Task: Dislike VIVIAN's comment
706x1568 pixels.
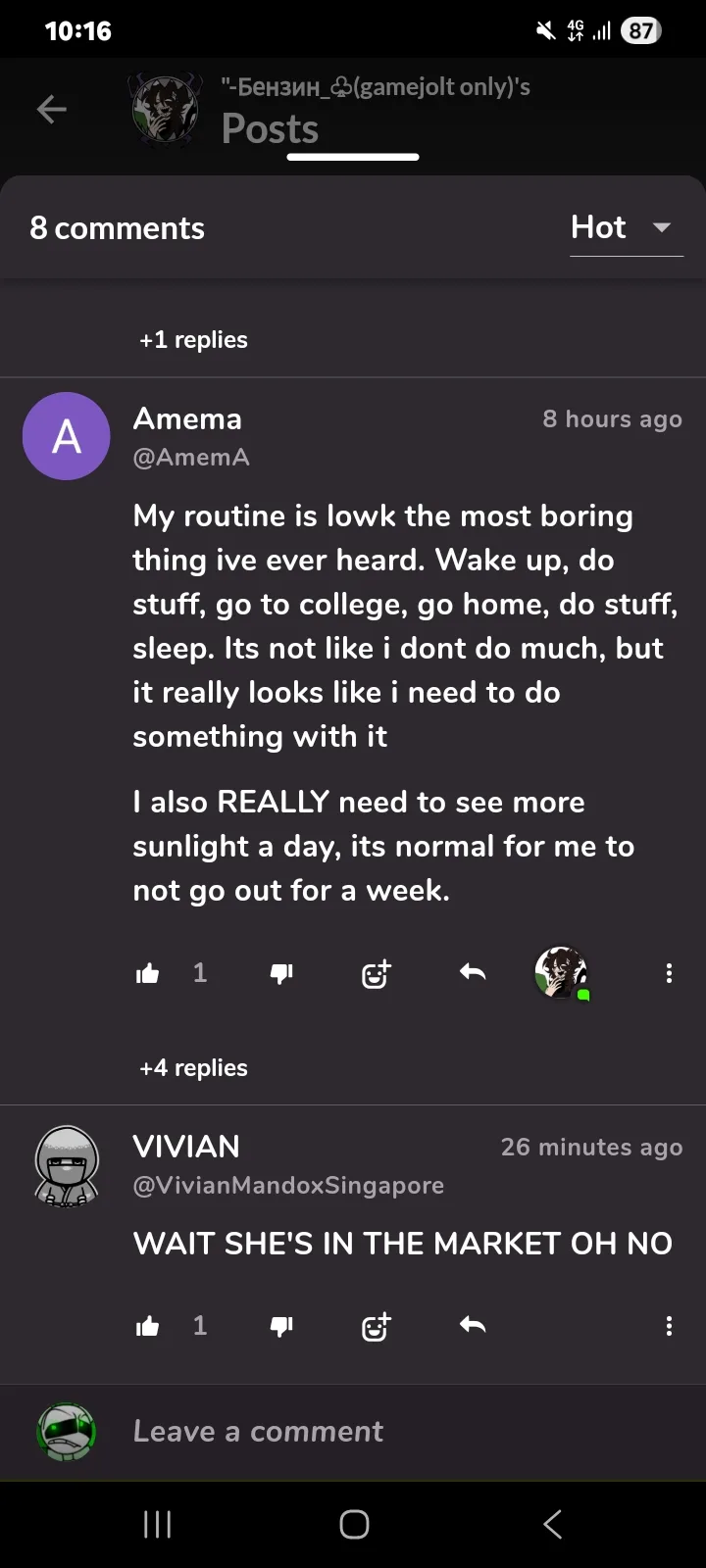Action: (281, 1326)
